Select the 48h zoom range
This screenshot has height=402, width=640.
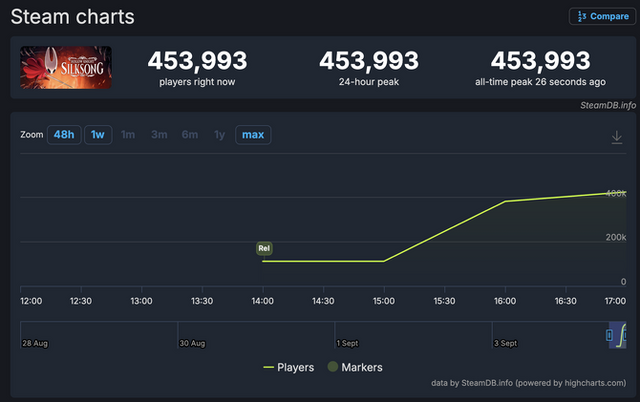(64, 135)
